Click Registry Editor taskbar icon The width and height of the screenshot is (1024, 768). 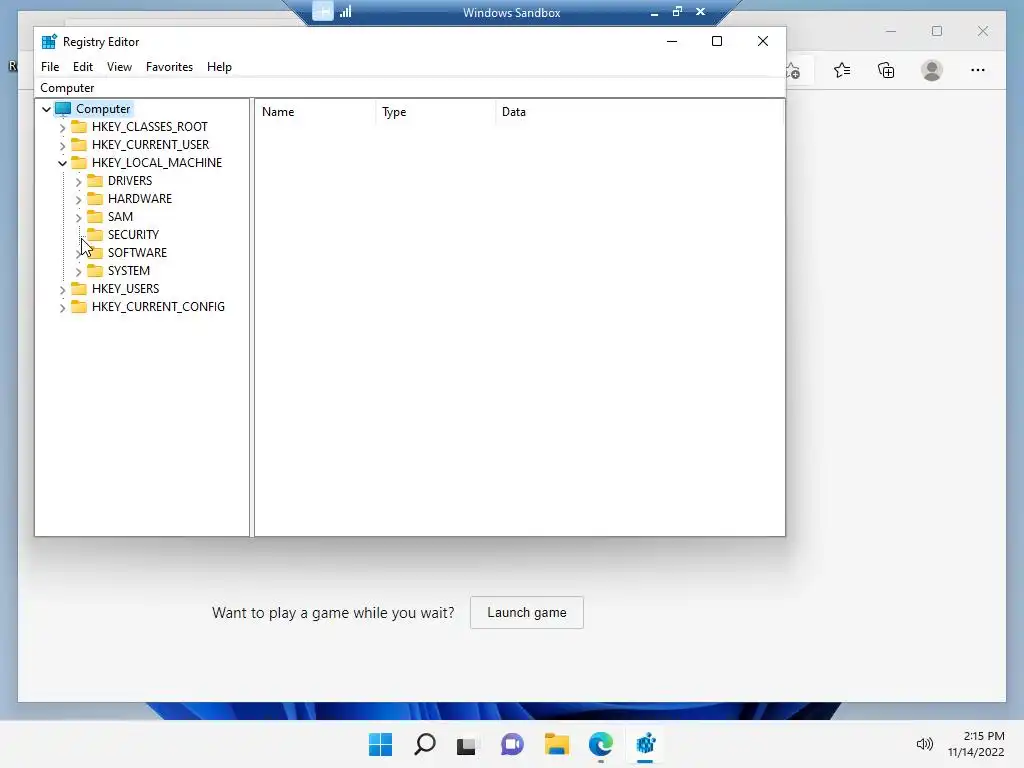click(645, 744)
